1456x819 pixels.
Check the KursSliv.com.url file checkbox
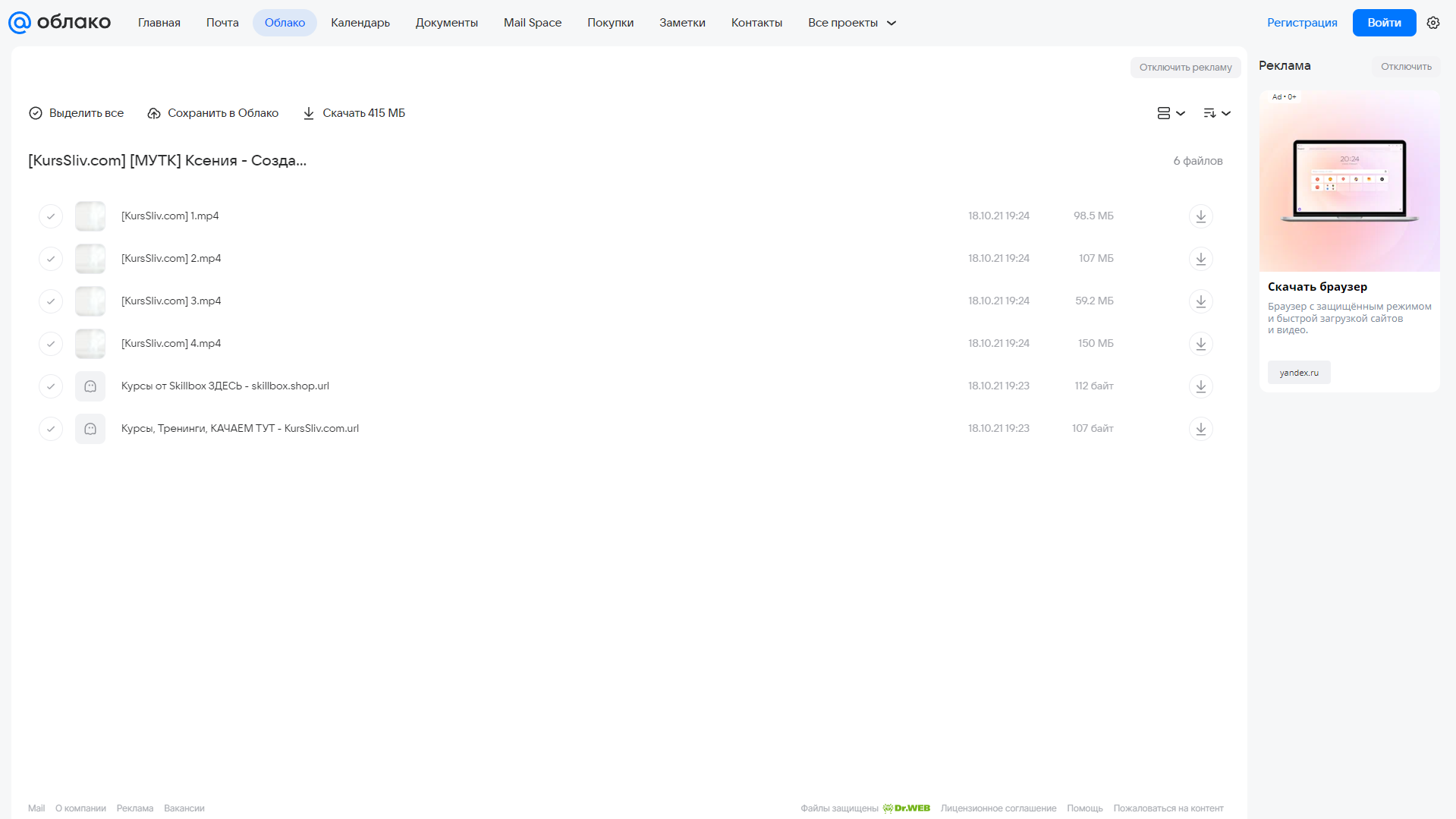(51, 429)
